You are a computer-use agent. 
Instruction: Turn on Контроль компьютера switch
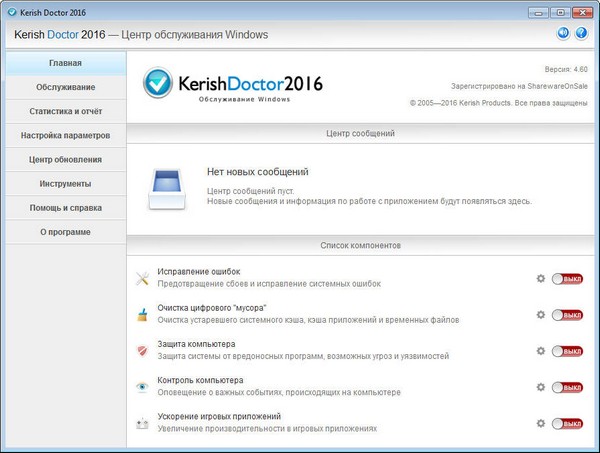(x=567, y=388)
